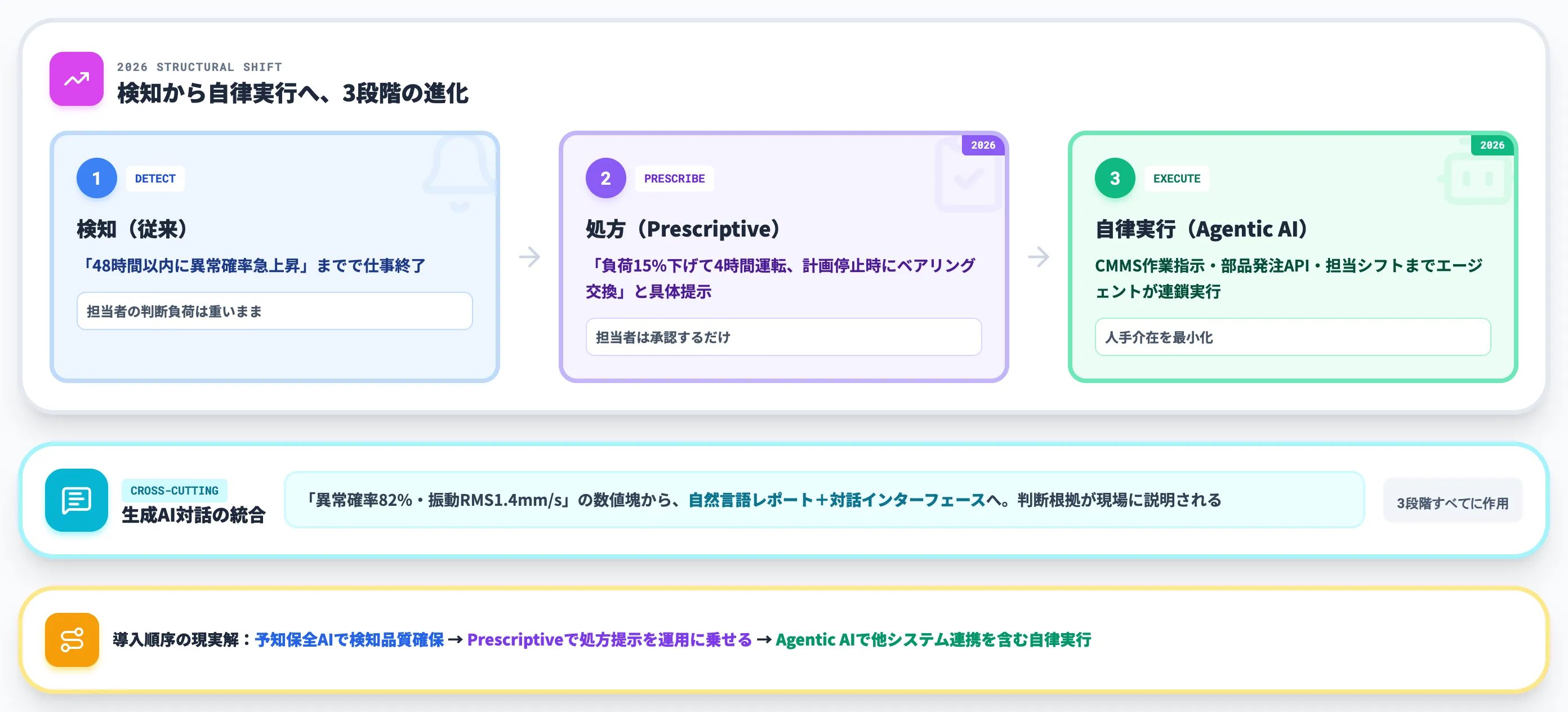Click the purple step 2 circle
The width and height of the screenshot is (1568, 712).
(605, 179)
